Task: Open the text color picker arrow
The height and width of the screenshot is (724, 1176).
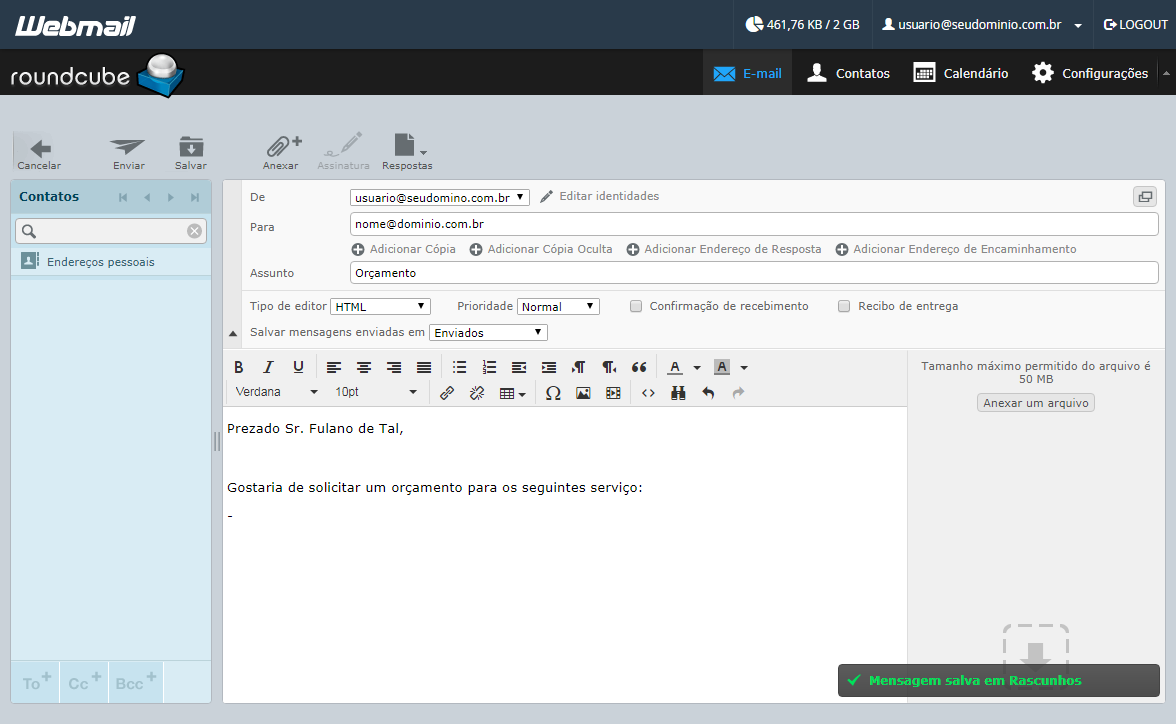Action: pos(697,368)
